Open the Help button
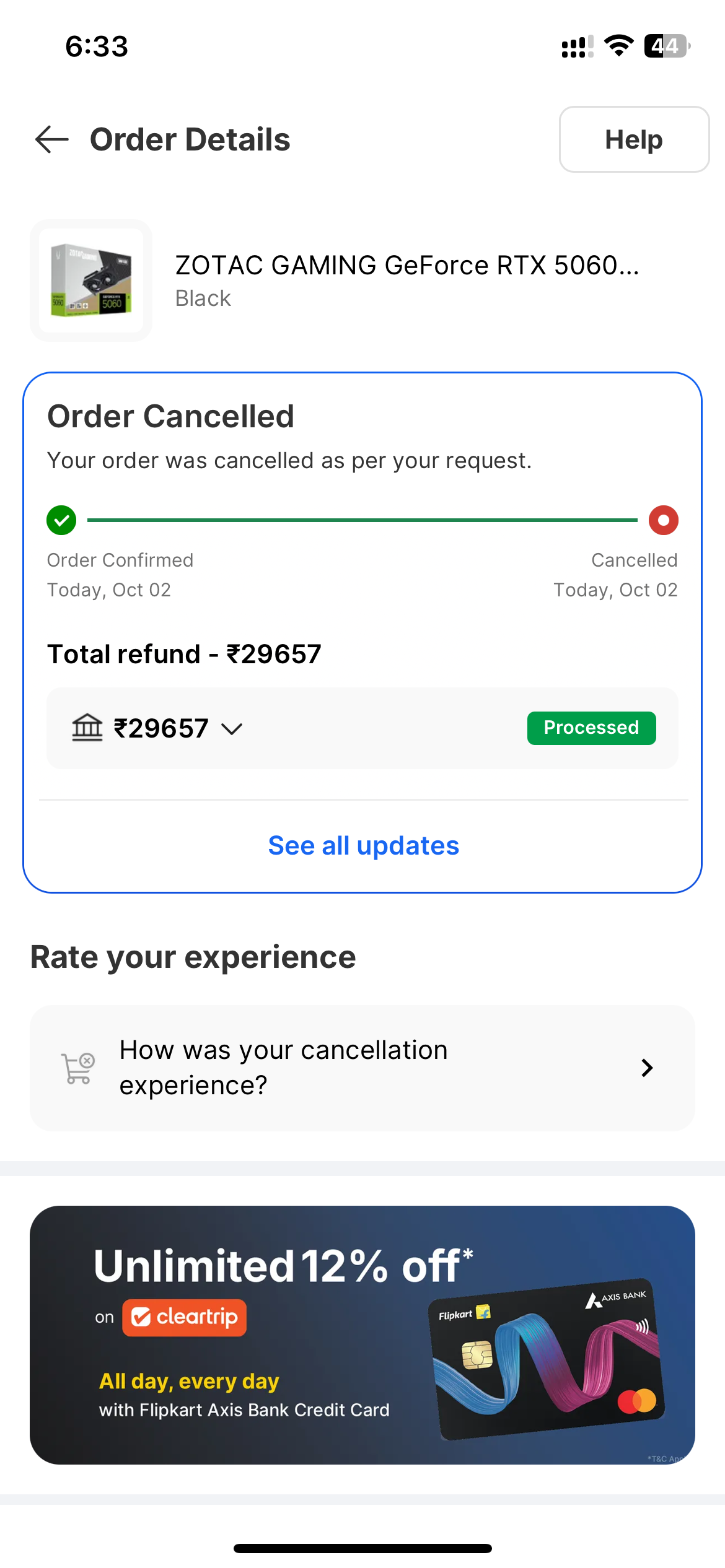 tap(633, 139)
